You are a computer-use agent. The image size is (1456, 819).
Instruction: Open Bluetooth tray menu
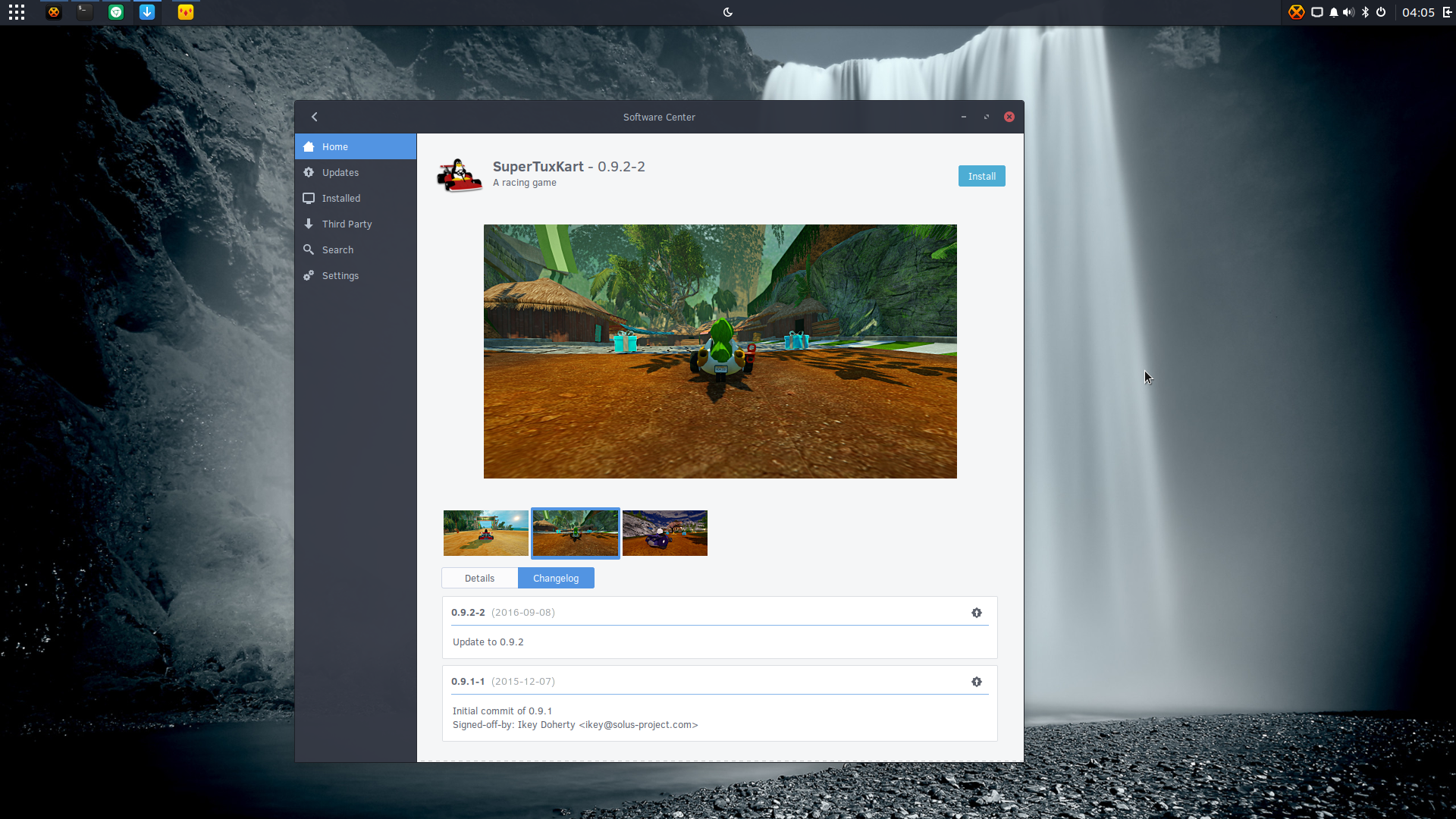(x=1365, y=12)
